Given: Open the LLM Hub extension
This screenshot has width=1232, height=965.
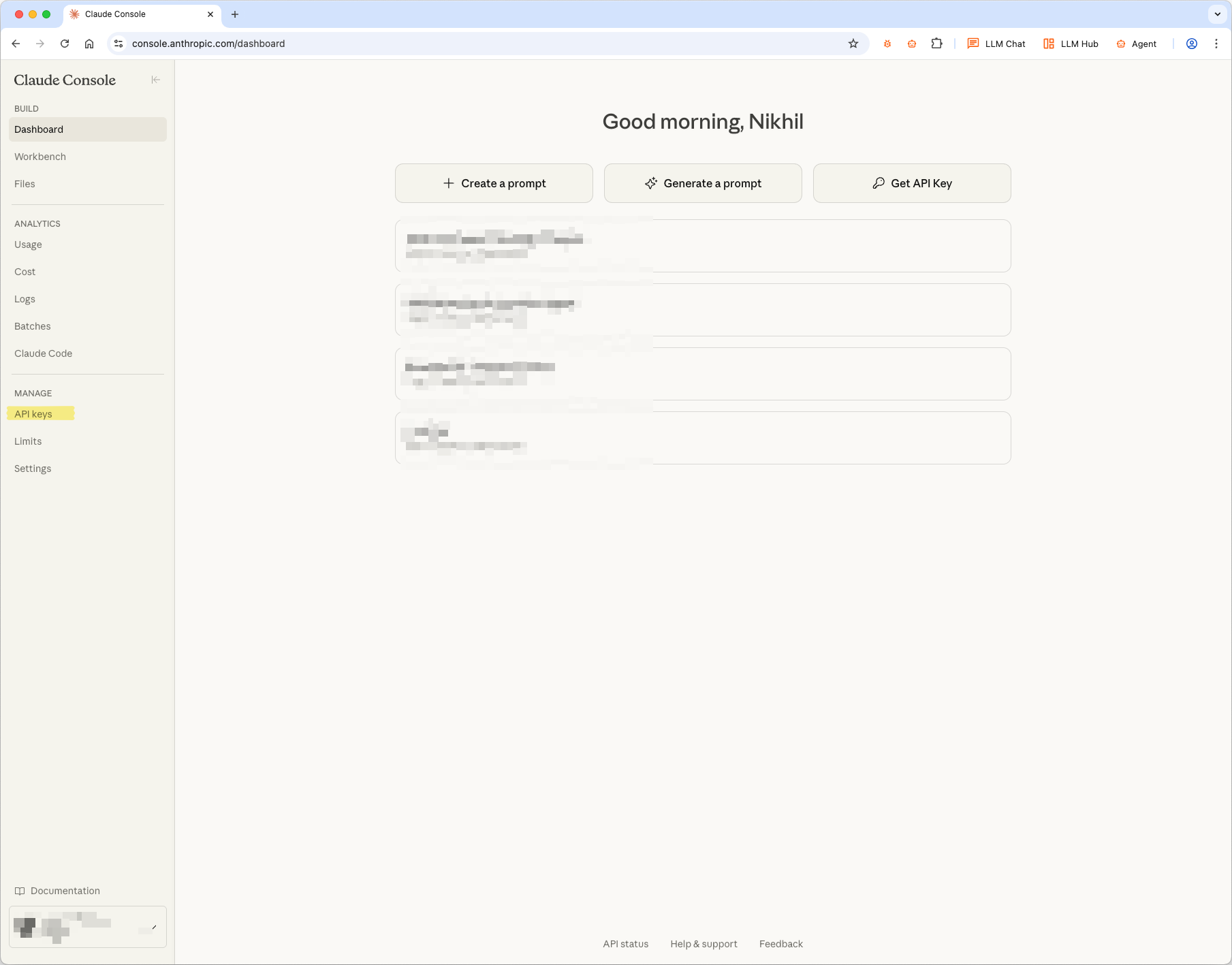Looking at the screenshot, I should [x=1069, y=43].
